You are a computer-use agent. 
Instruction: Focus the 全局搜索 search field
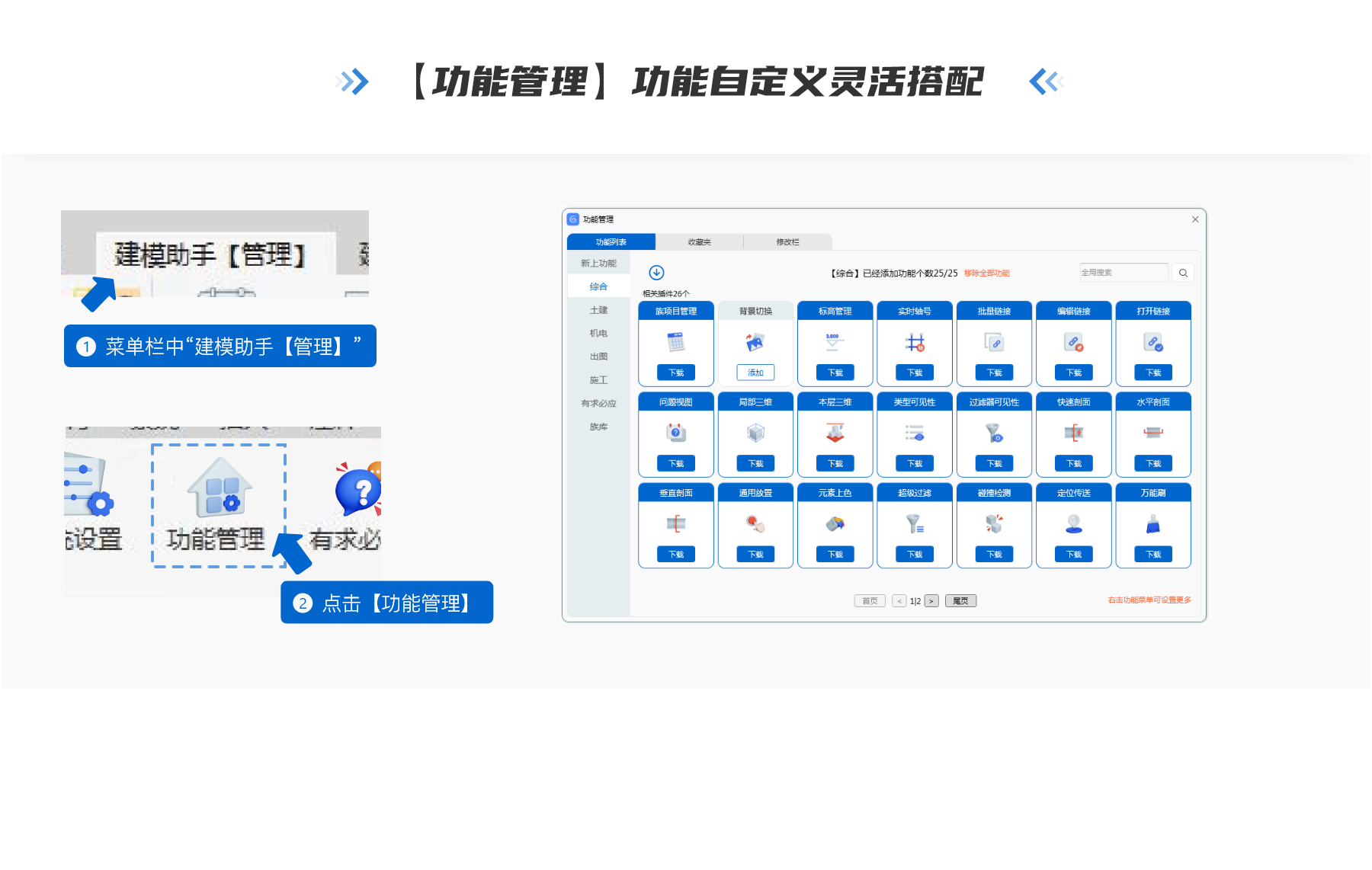click(1123, 273)
